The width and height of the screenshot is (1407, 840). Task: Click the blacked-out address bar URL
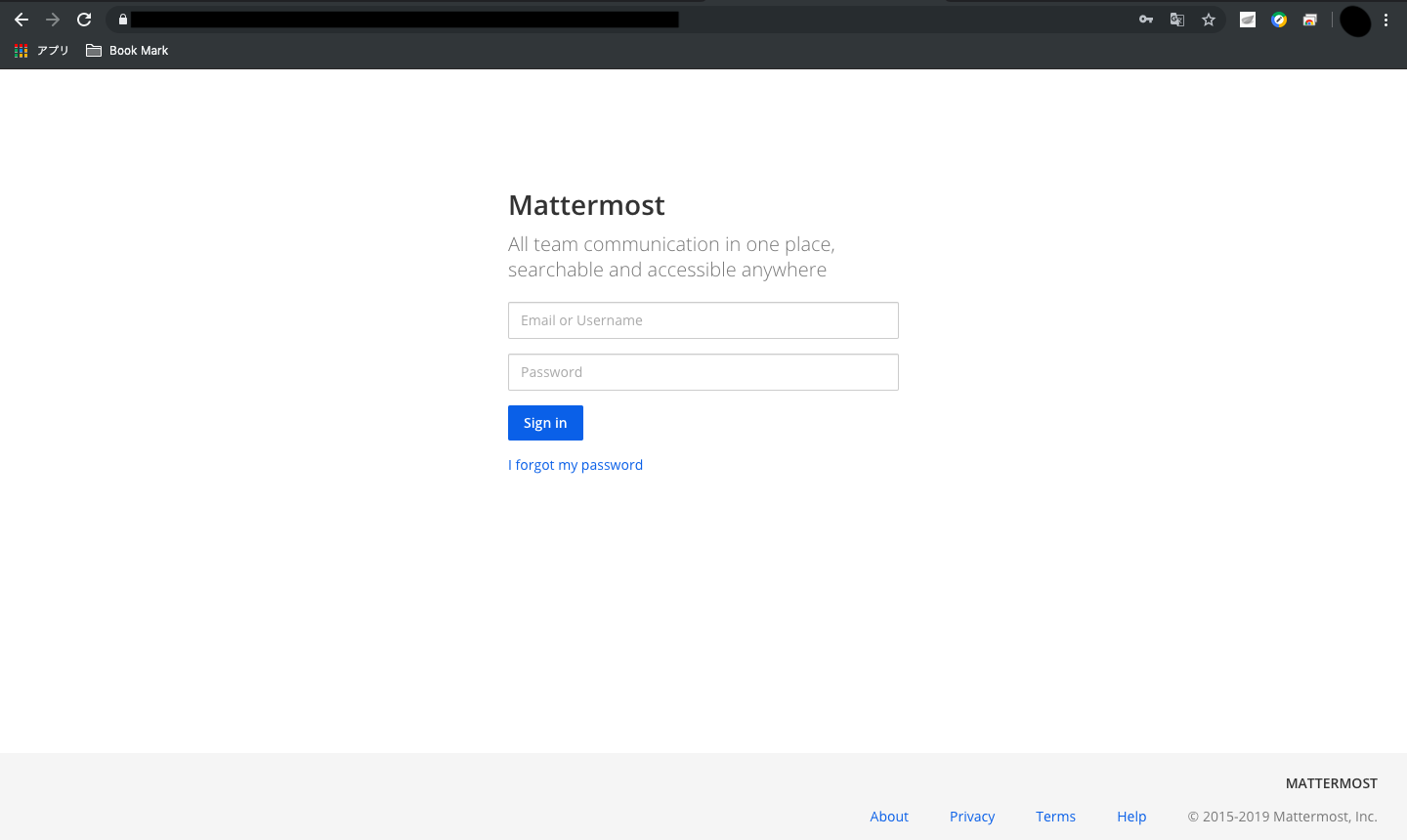click(405, 20)
